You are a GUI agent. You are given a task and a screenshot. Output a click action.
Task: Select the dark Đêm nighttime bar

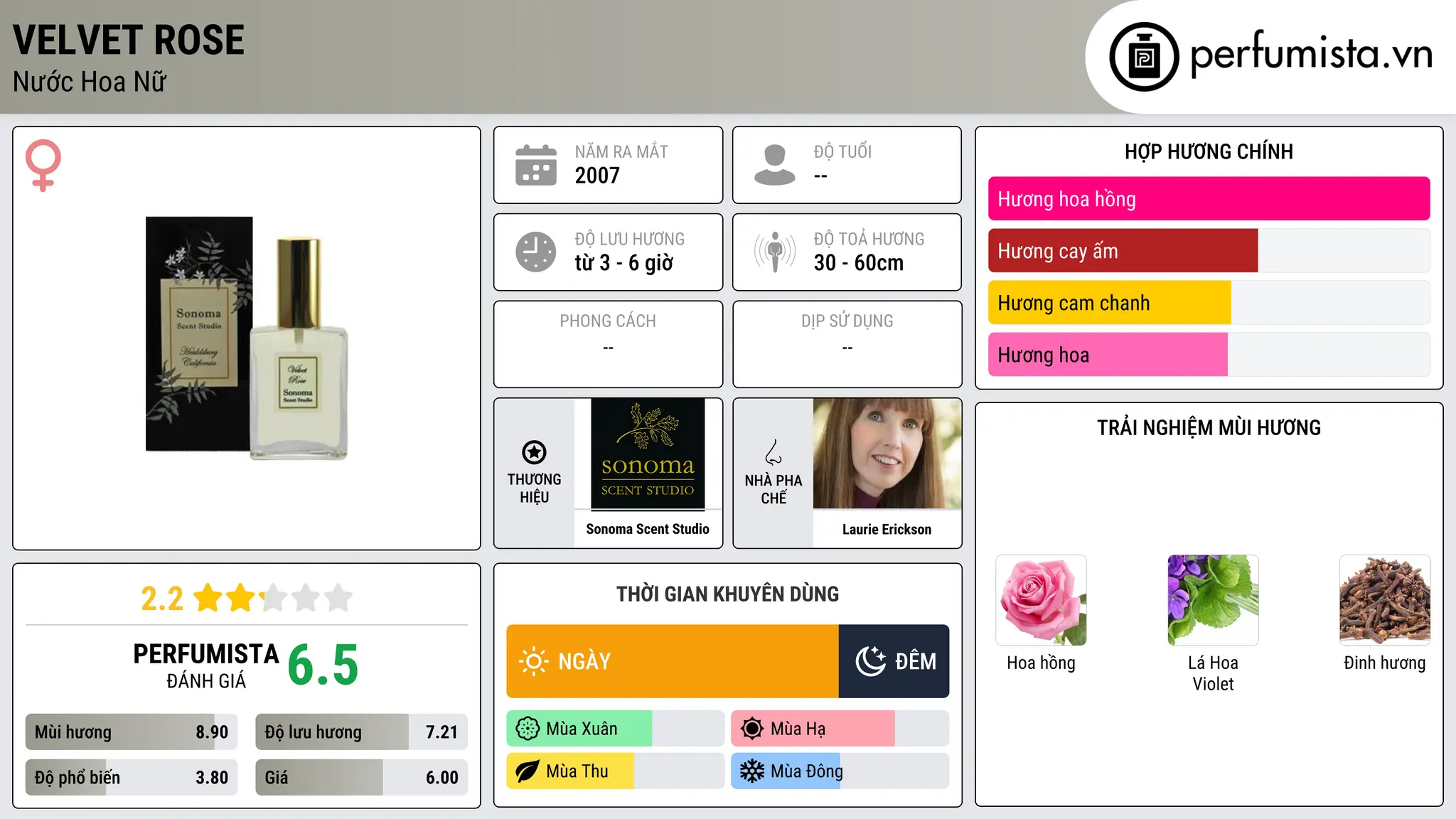pos(894,661)
